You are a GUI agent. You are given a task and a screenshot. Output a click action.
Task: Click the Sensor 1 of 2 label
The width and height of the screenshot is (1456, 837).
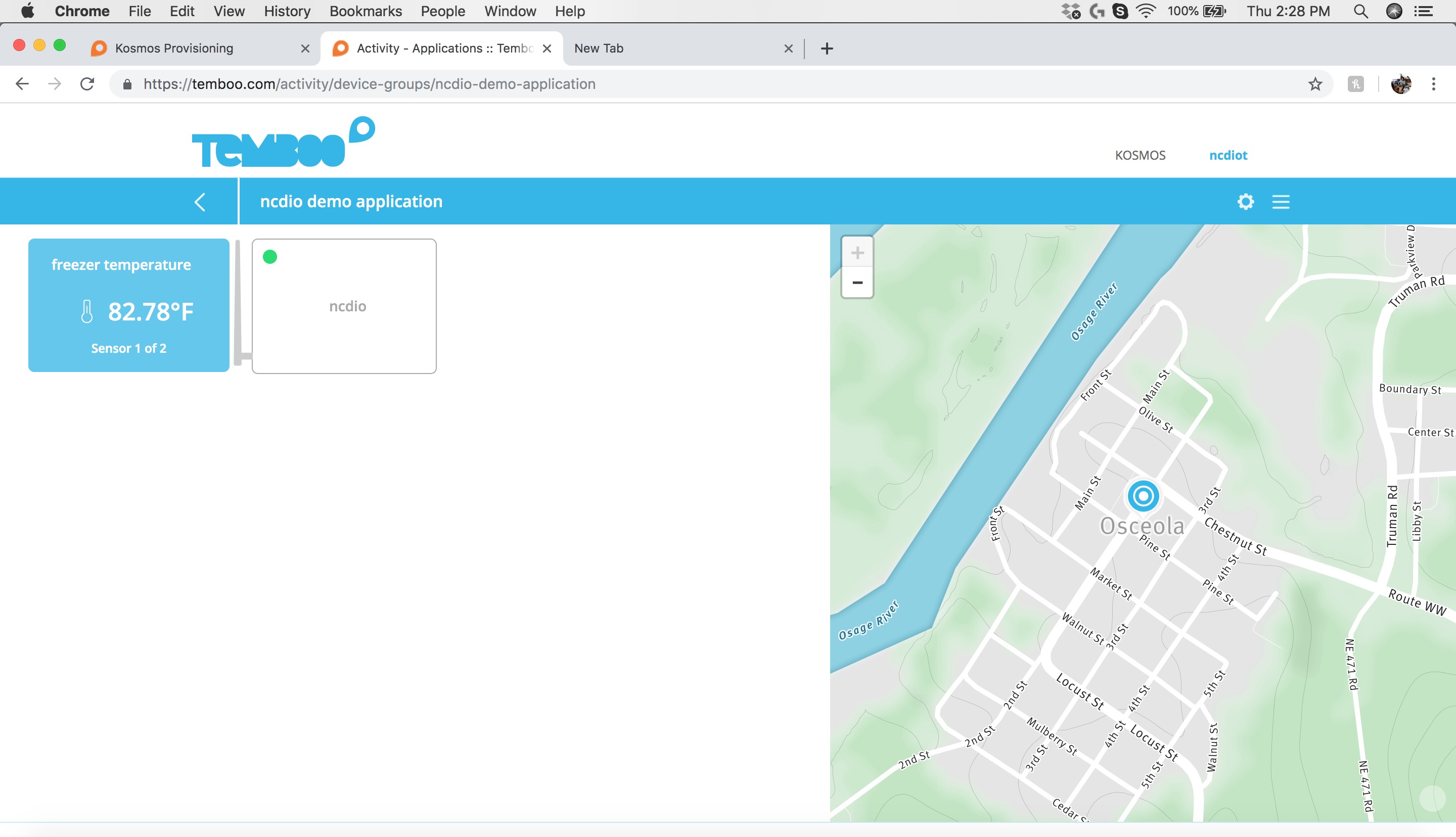(x=129, y=348)
